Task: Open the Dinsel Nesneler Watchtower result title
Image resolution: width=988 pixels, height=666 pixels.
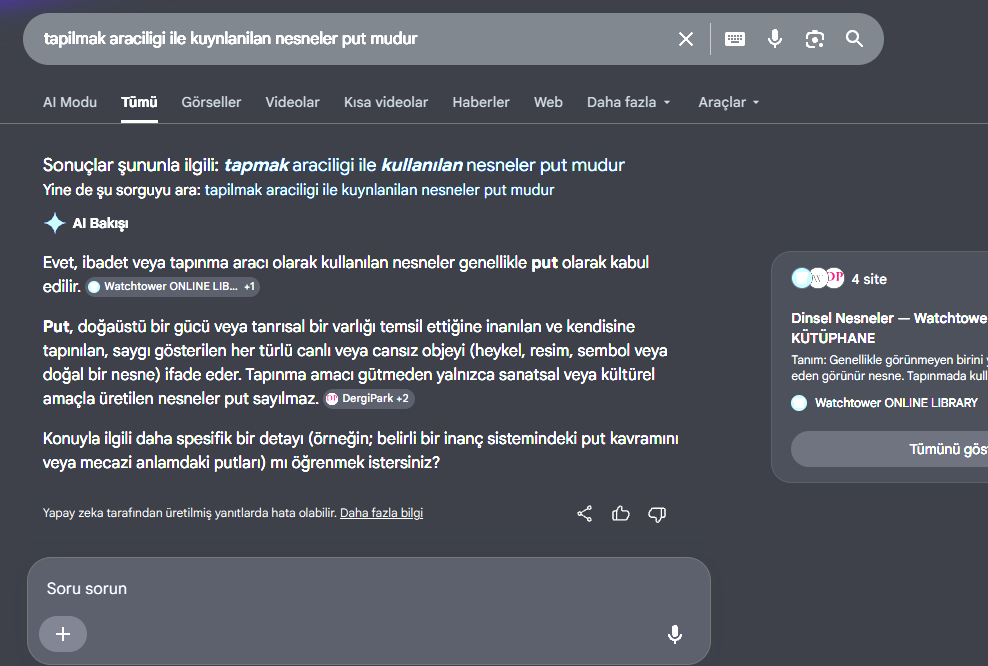Action: click(x=889, y=328)
